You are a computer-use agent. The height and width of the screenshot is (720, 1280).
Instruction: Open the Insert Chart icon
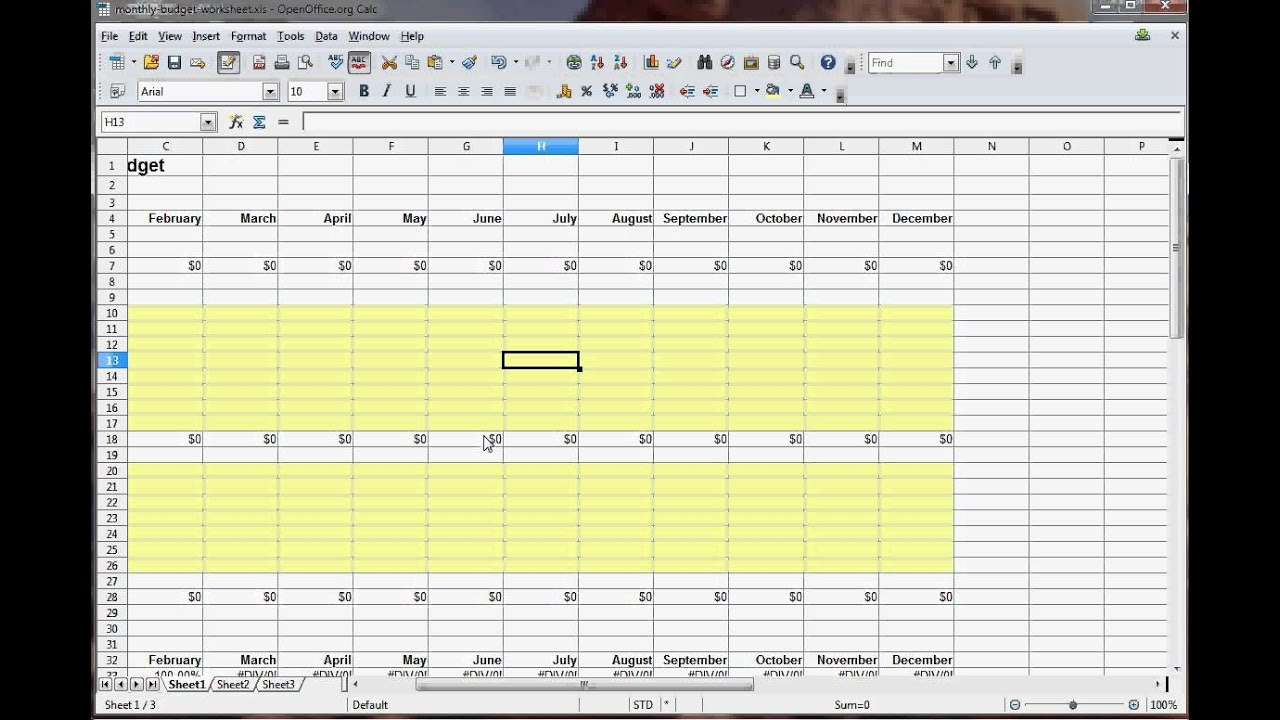(x=651, y=61)
